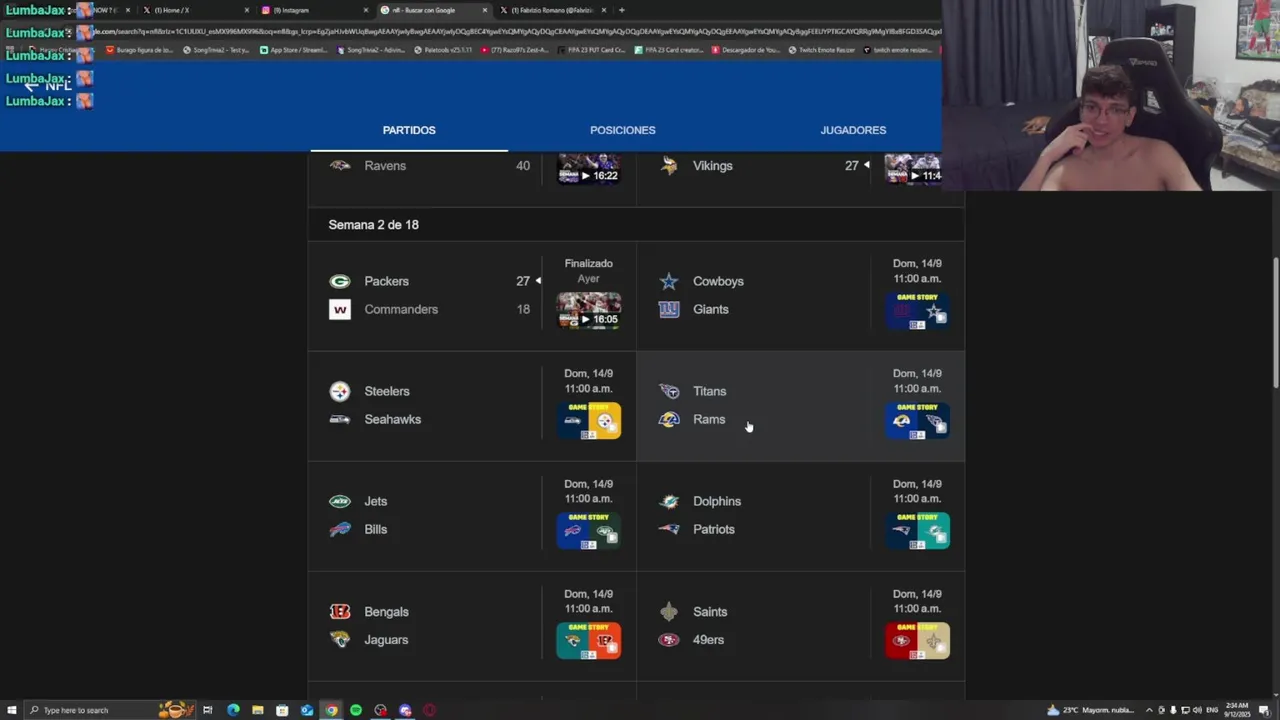Image resolution: width=1280 pixels, height=720 pixels.
Task: Select the Fabrizio Romano X browser tab
Action: pyautogui.click(x=552, y=10)
